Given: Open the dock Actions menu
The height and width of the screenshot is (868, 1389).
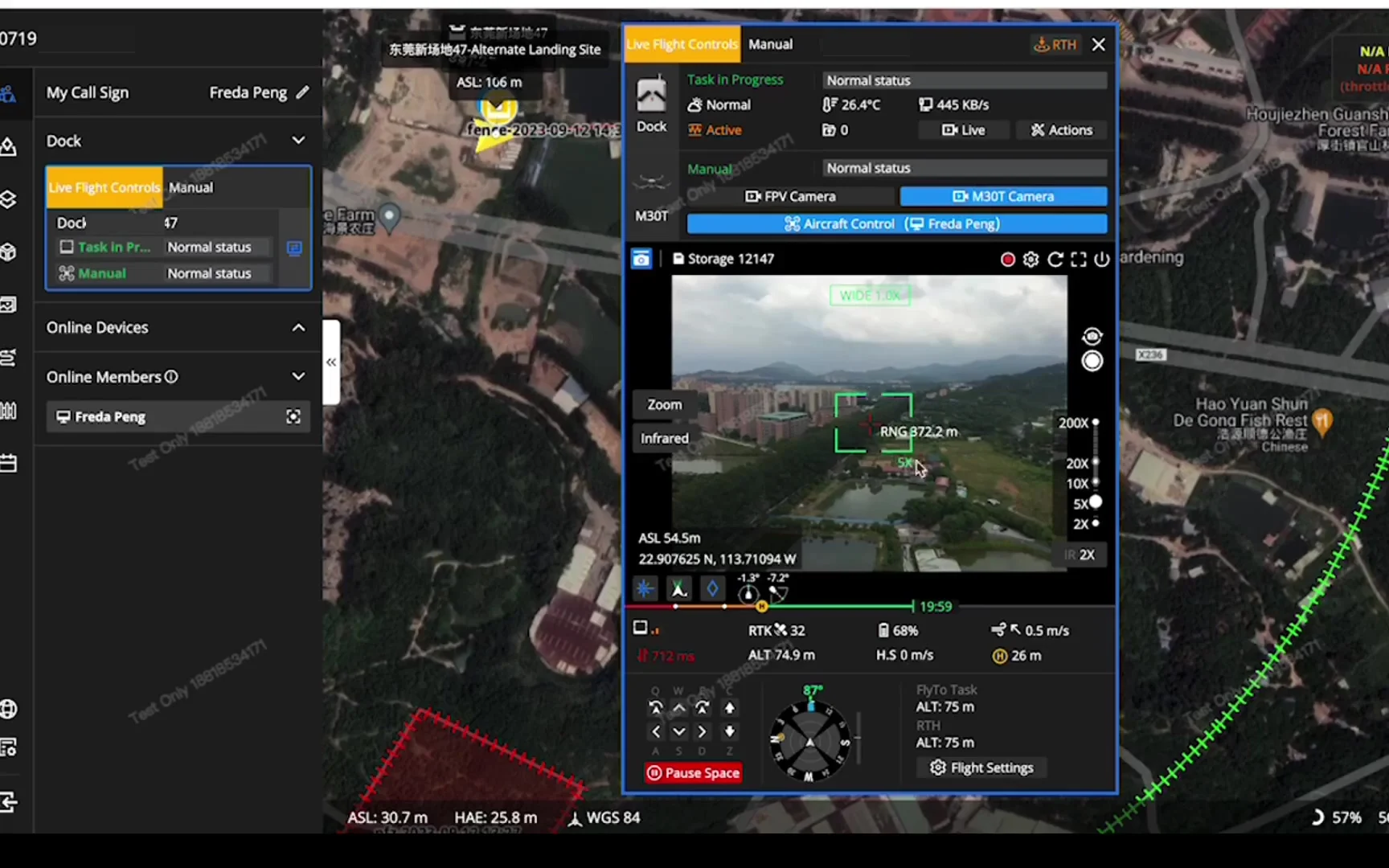Looking at the screenshot, I should (1062, 130).
